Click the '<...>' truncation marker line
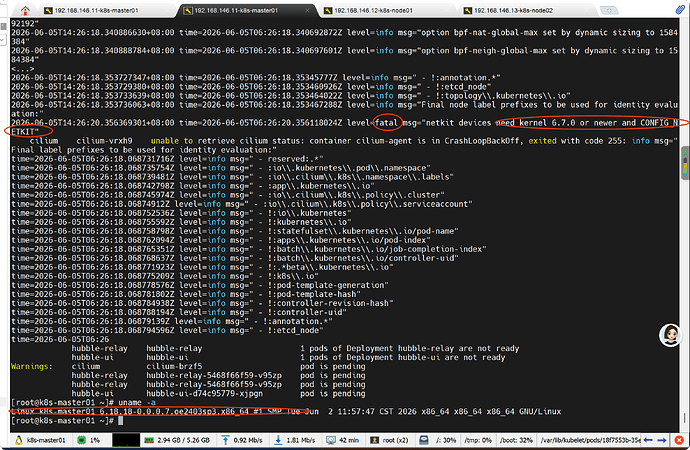This screenshot has width=690, height=450. coord(22,69)
